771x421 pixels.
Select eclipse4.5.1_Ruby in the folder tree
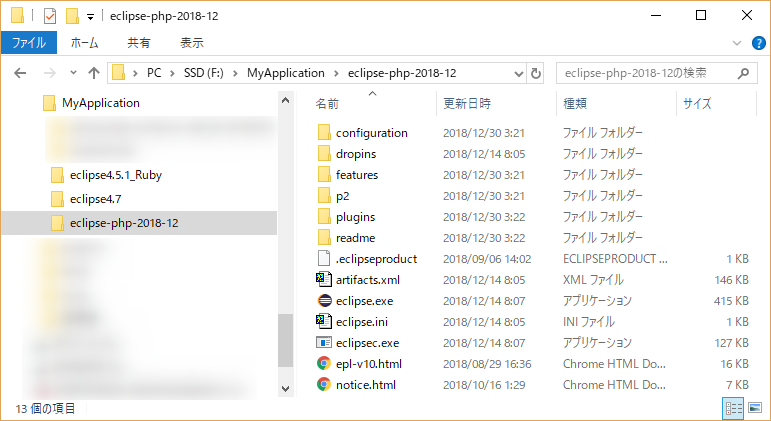click(x=116, y=175)
